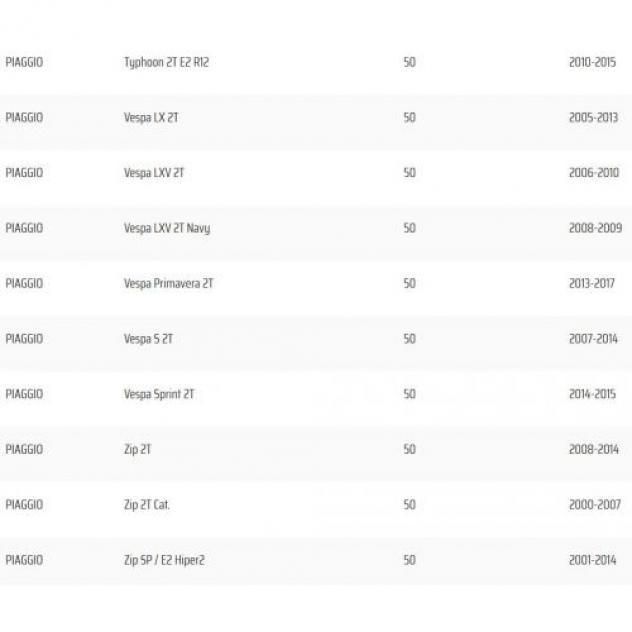The image size is (632, 632).
Task: Click the 2014-2015 year range
Action: tap(592, 394)
